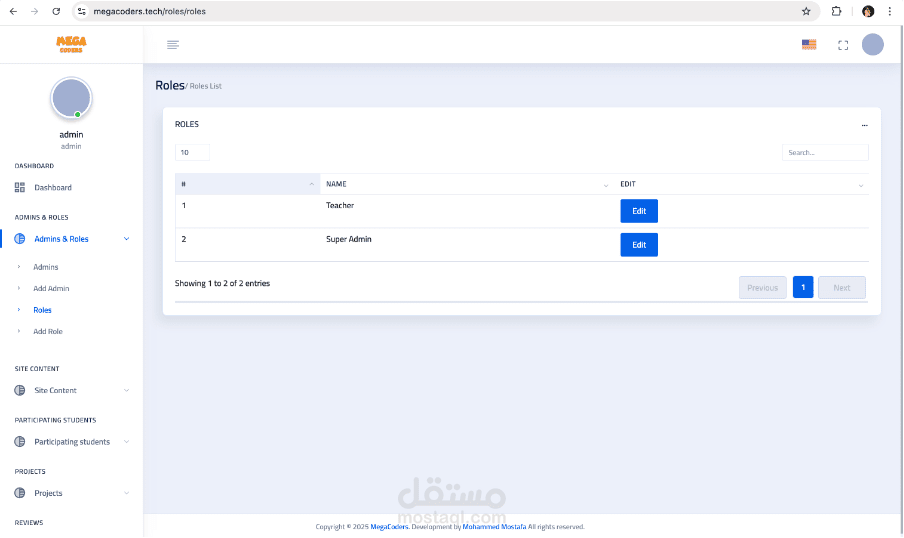Open the Admins submenu item
The width and height of the screenshot is (904, 538).
pos(46,267)
